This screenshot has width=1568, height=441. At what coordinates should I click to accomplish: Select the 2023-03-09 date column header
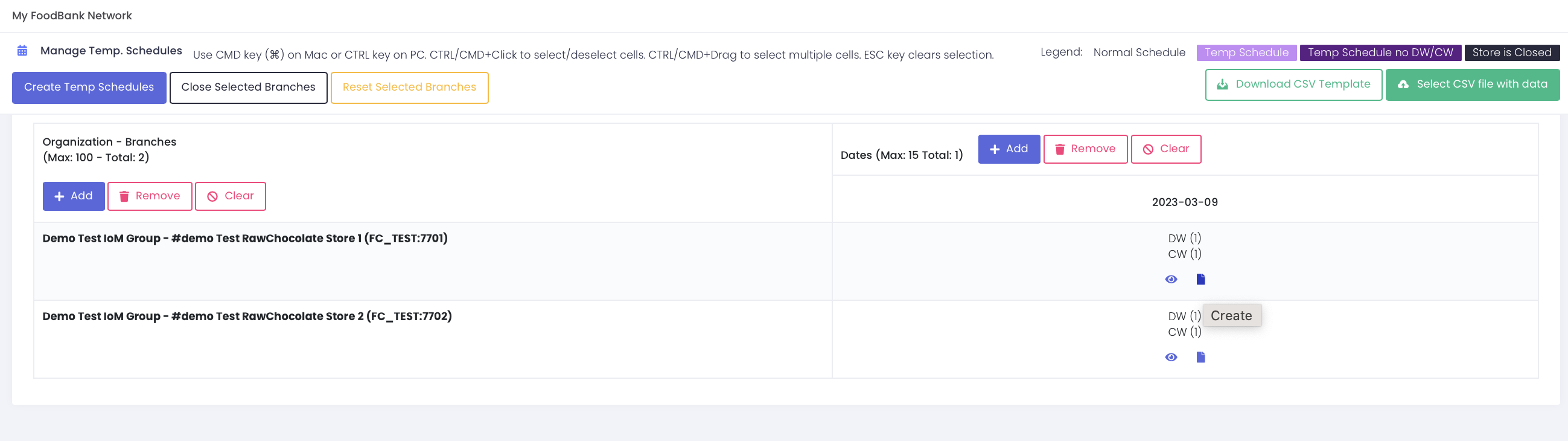coord(1184,202)
